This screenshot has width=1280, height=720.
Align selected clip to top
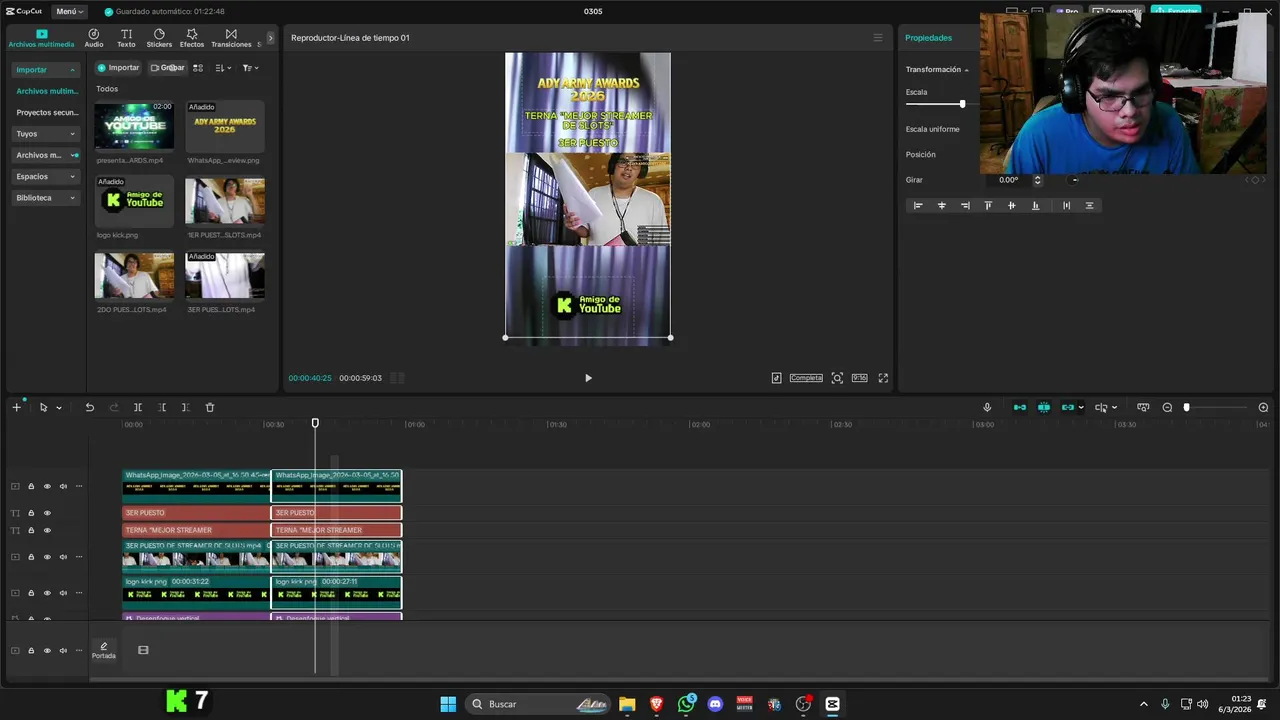tap(988, 206)
